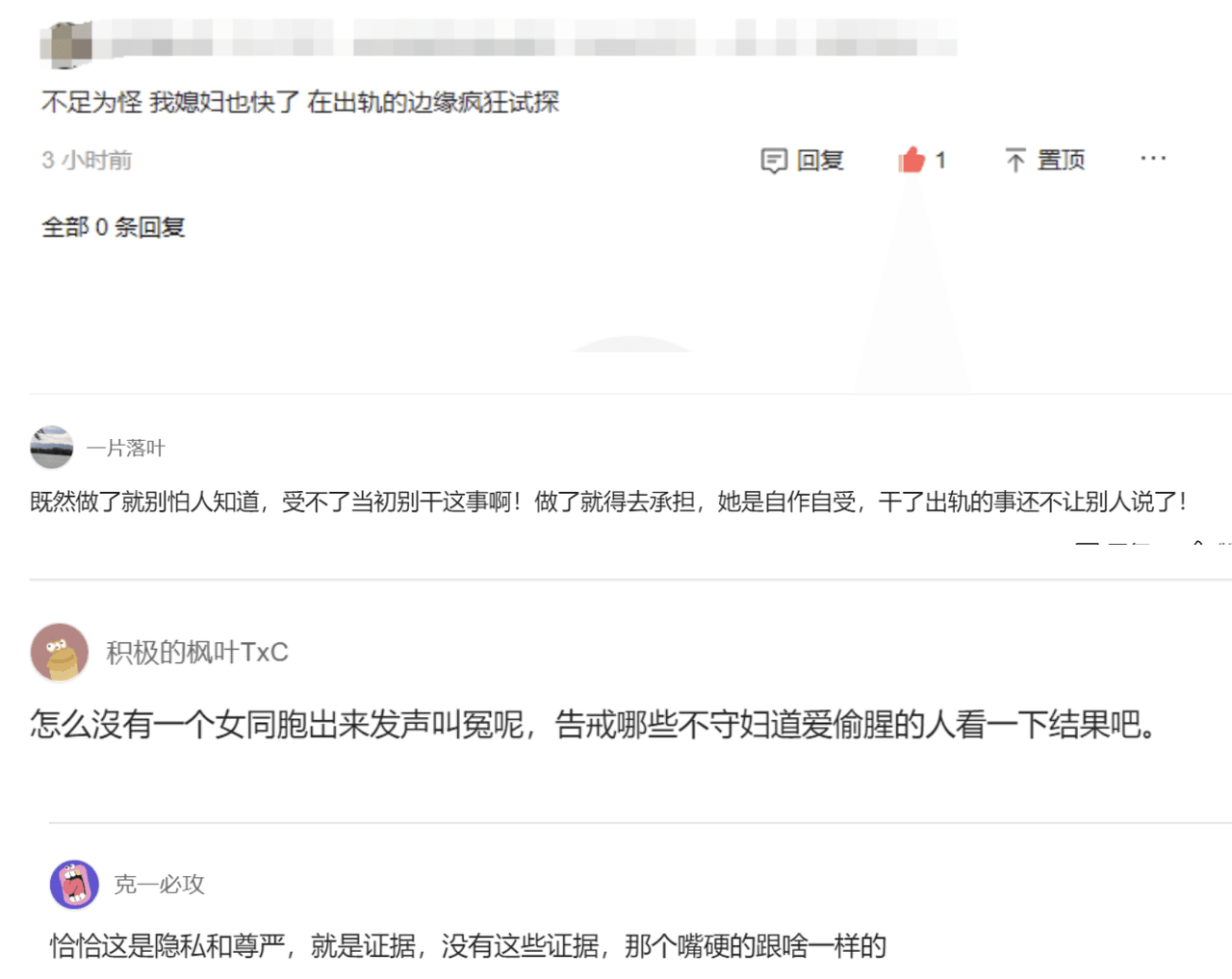Viewport: 1232px width, 979px height.
Task: Click the red thumbs-up like icon
Action: point(911,160)
